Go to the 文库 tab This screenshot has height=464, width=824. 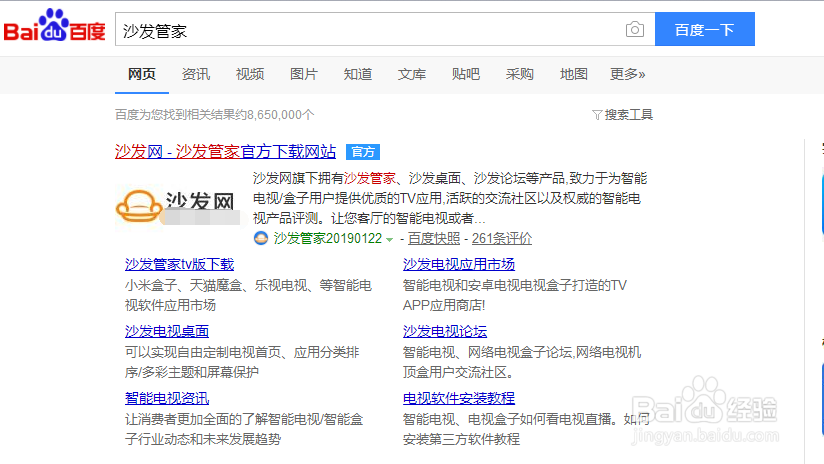pyautogui.click(x=412, y=74)
